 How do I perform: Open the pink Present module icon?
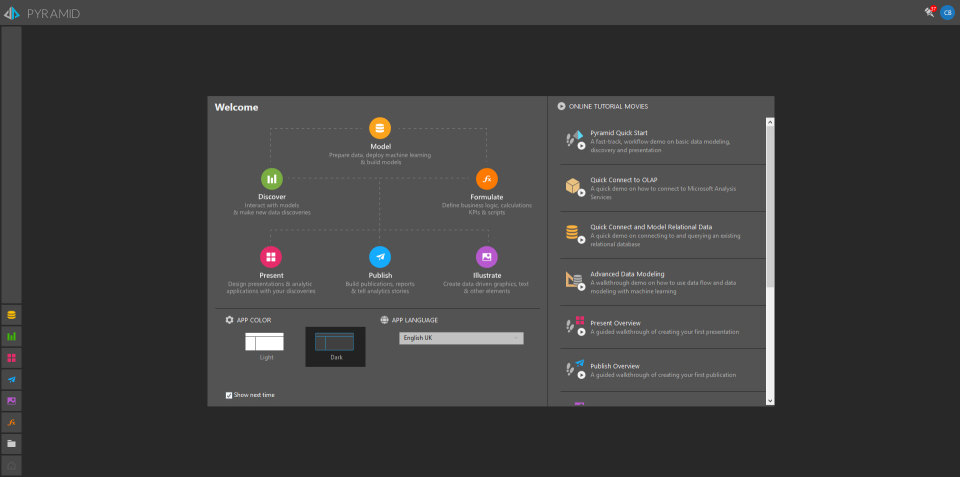(270, 257)
